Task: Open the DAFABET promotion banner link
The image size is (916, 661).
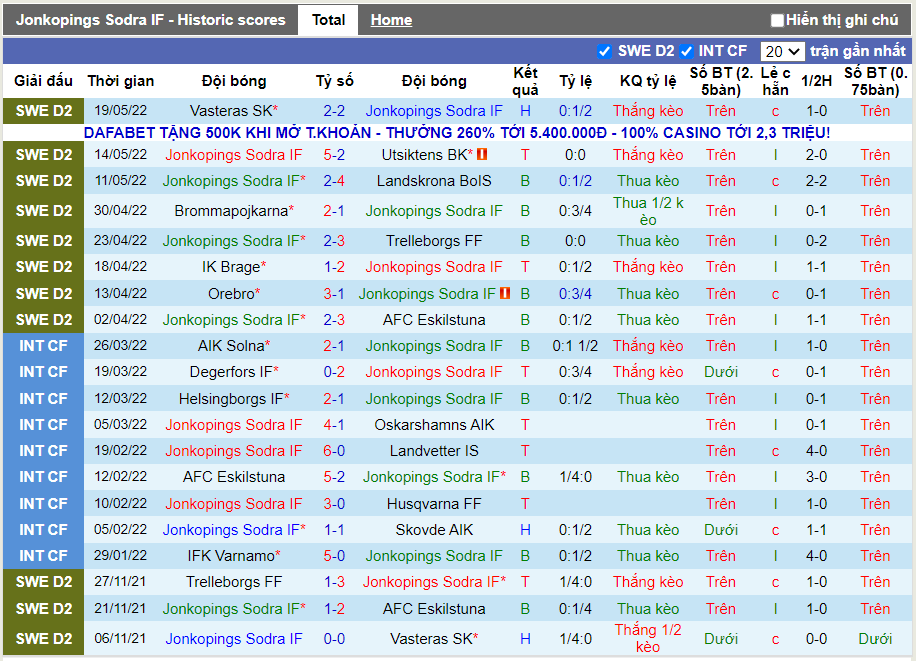Action: click(457, 133)
